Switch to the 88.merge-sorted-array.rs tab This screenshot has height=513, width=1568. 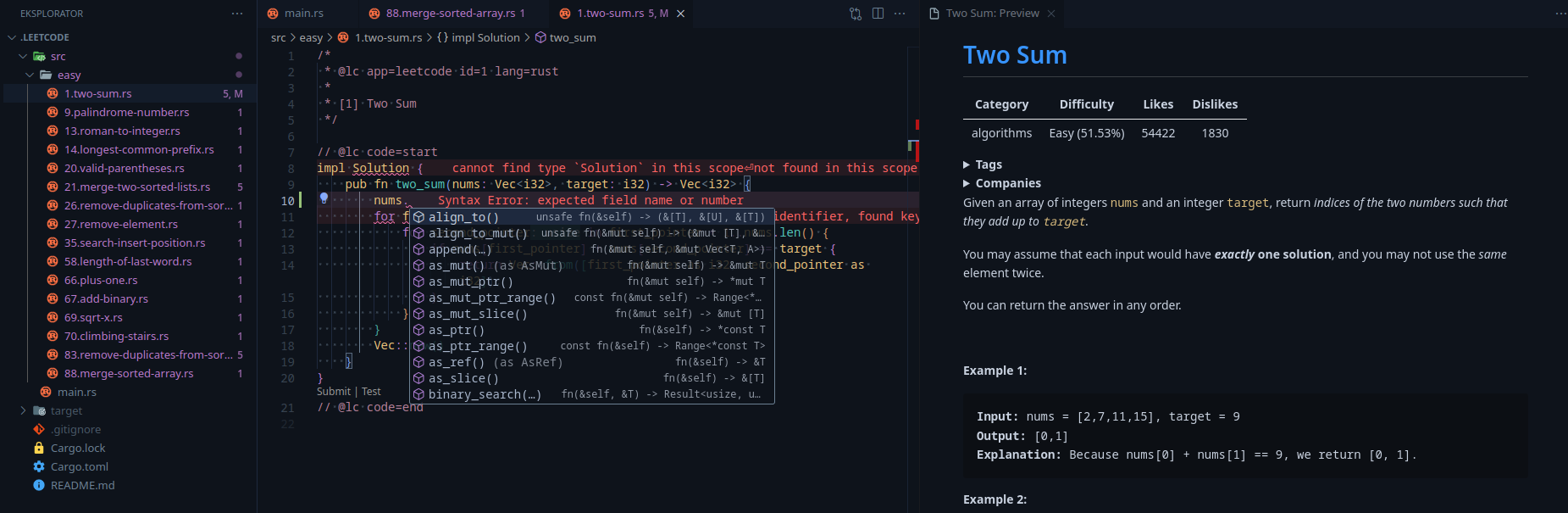451,13
